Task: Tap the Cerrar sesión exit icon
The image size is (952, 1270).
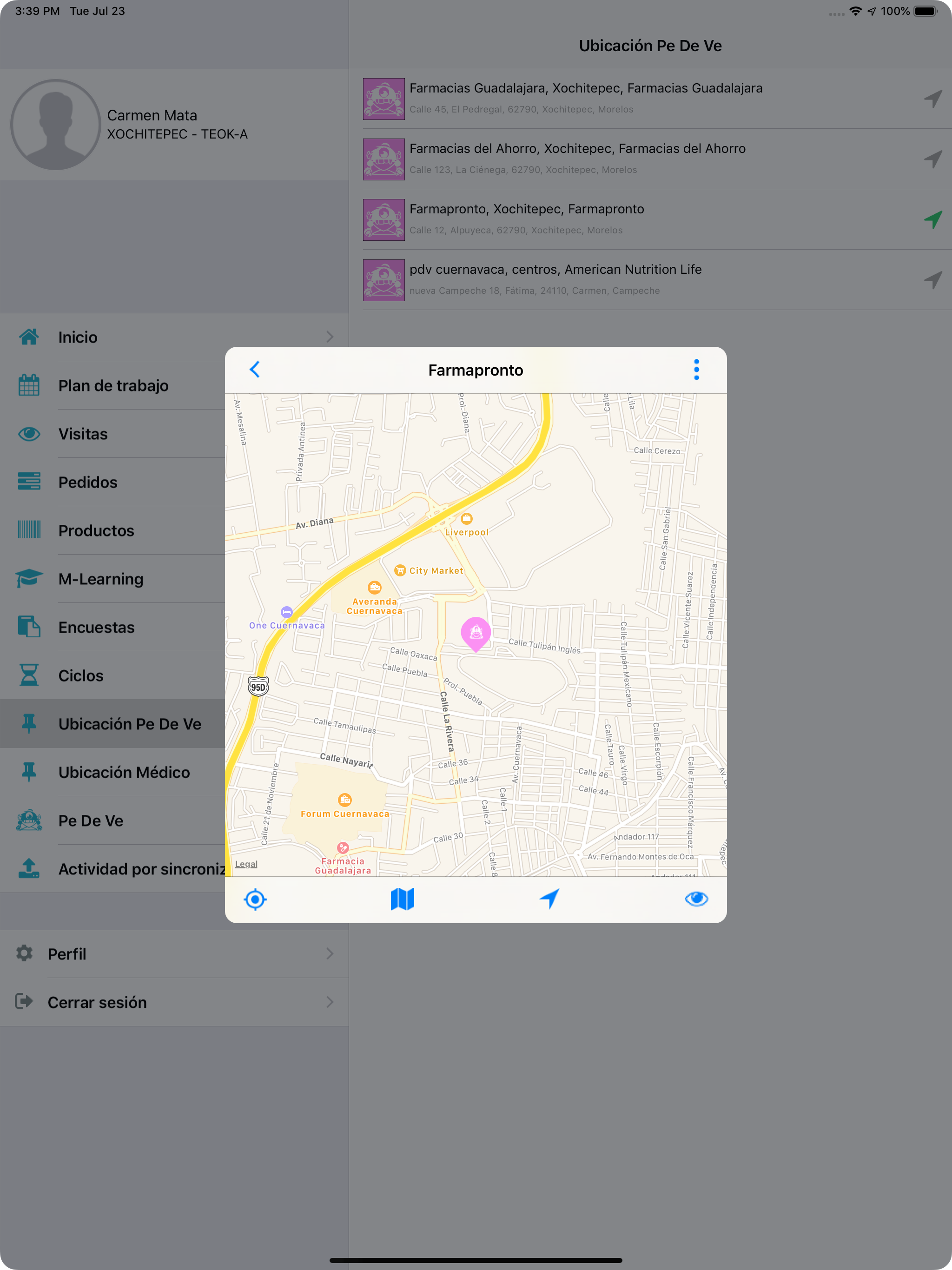Action: click(24, 1002)
